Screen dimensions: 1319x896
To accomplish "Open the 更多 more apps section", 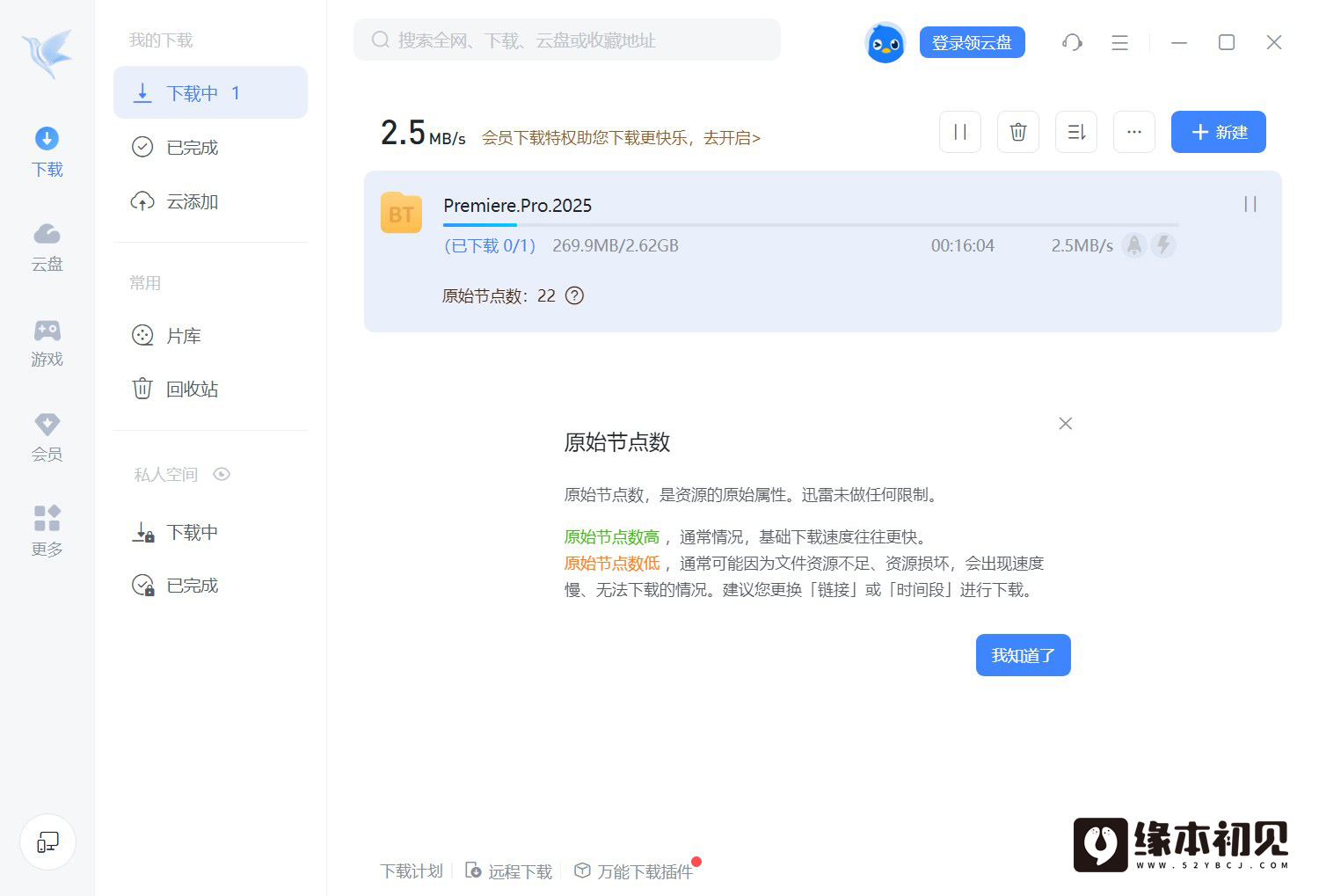I will pyautogui.click(x=47, y=532).
